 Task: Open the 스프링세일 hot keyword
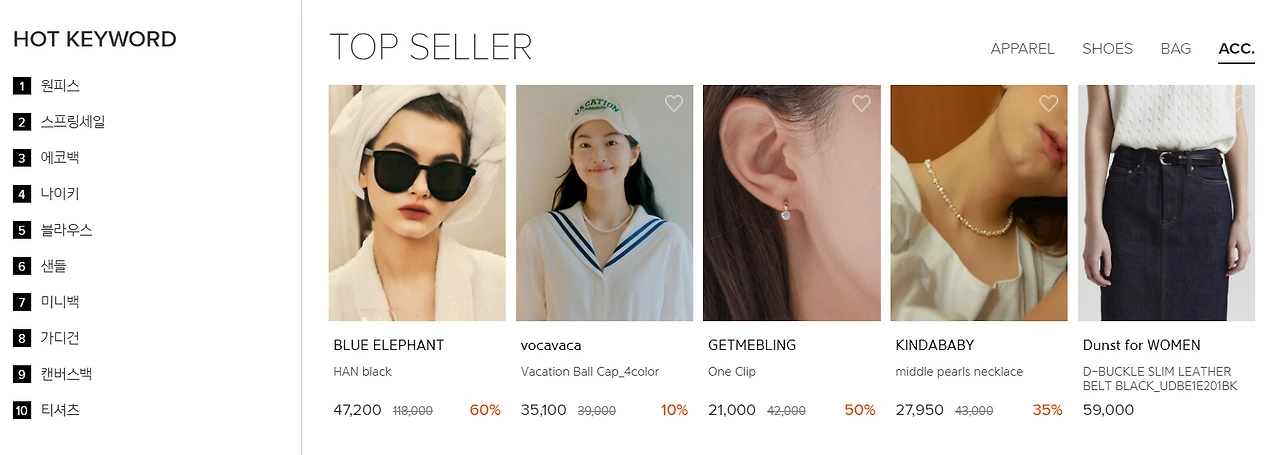click(x=73, y=122)
